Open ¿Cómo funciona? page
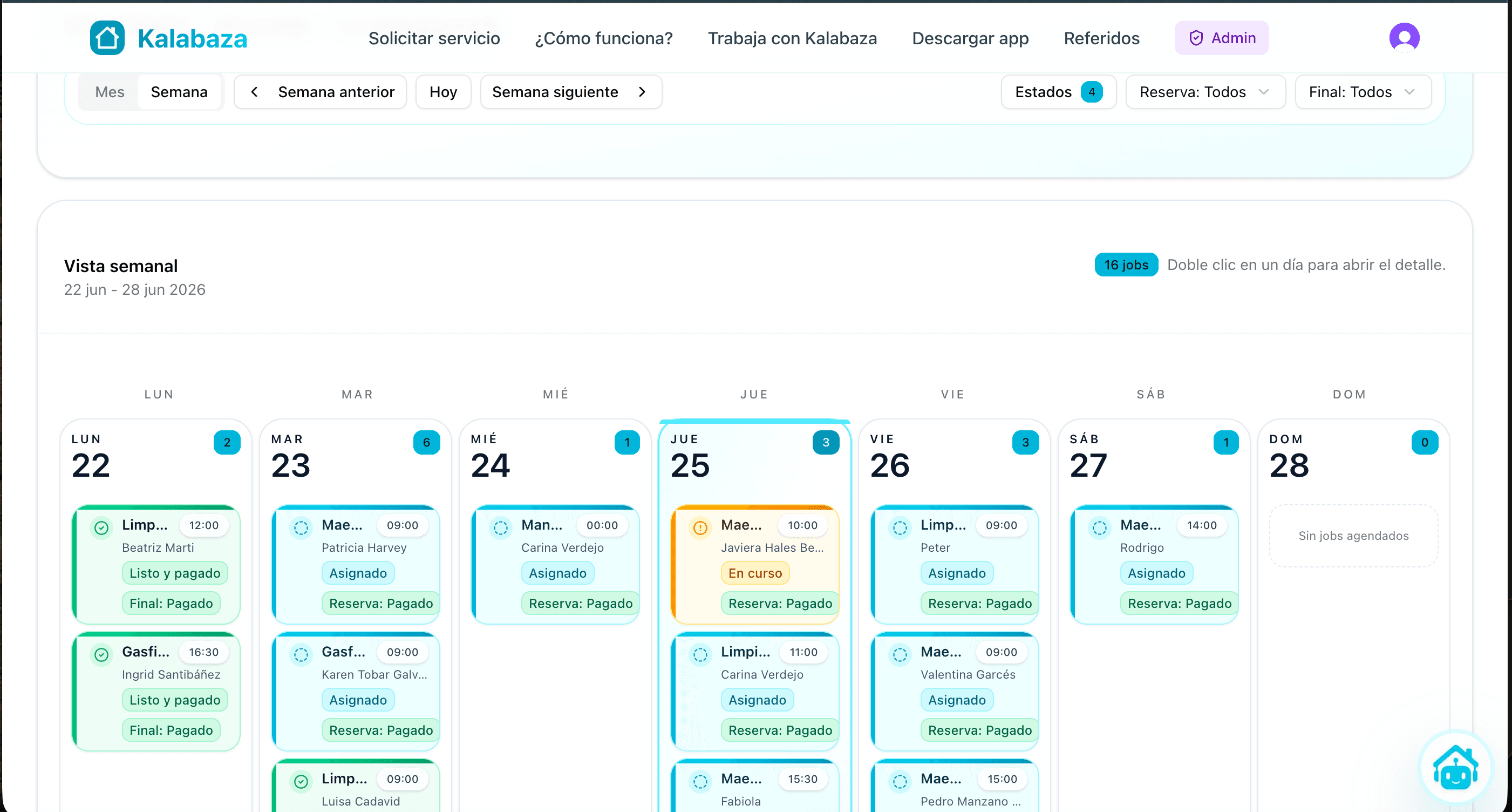 603,38
